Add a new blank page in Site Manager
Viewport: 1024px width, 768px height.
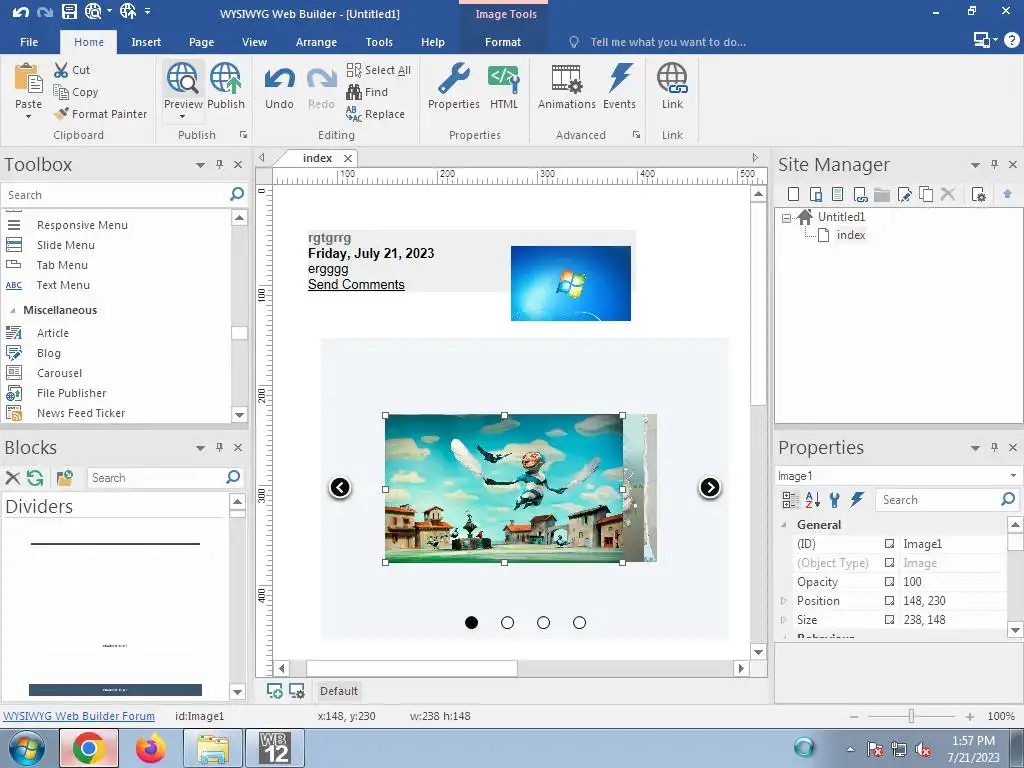pyautogui.click(x=793, y=194)
